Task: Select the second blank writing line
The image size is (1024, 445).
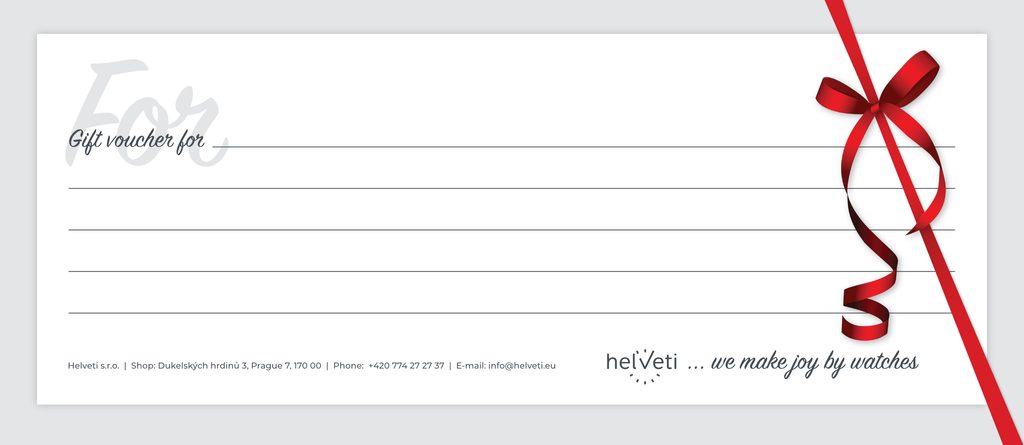Action: click(x=450, y=187)
